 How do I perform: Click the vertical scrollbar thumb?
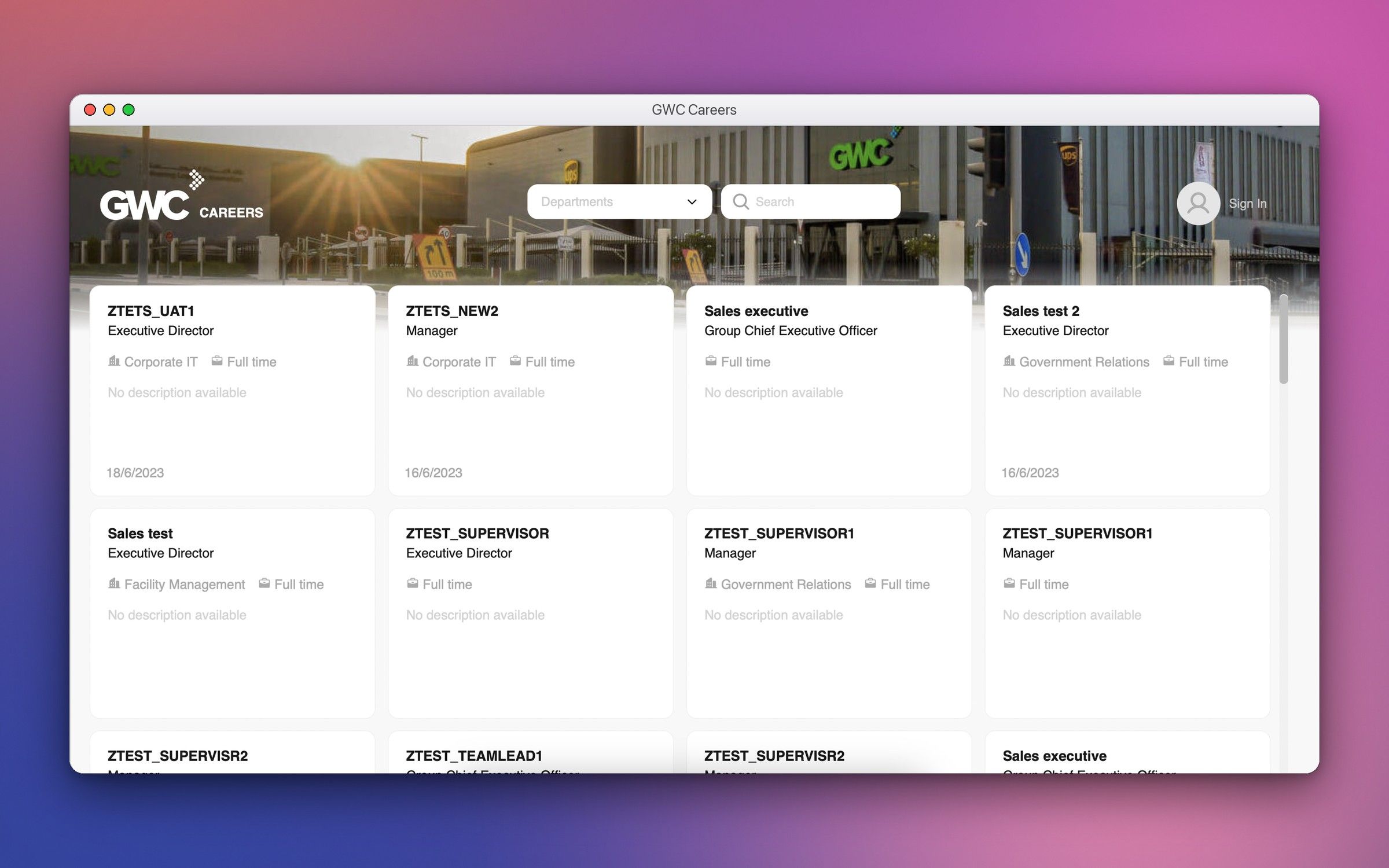[1283, 339]
